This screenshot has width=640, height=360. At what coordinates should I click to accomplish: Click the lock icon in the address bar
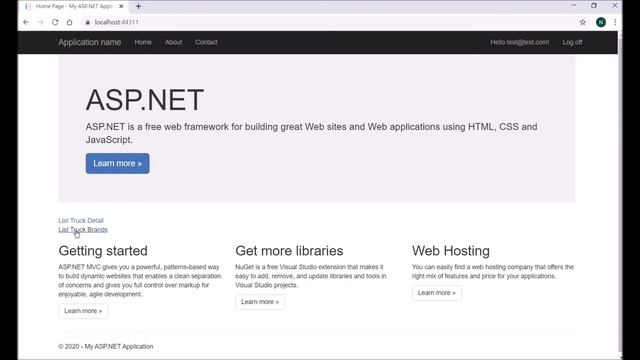pyautogui.click(x=87, y=22)
